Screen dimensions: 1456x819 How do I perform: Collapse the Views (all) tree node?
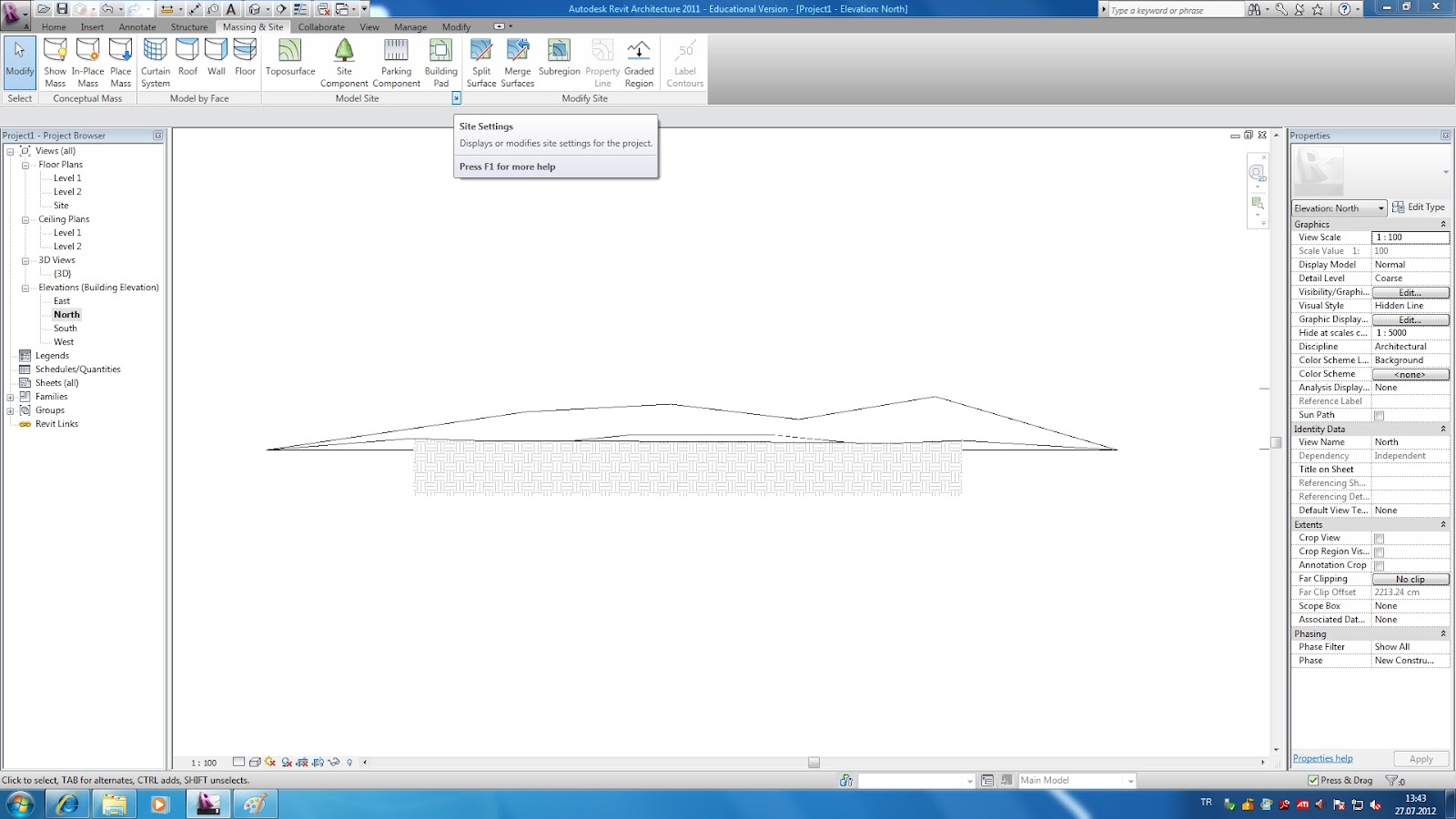(11, 151)
